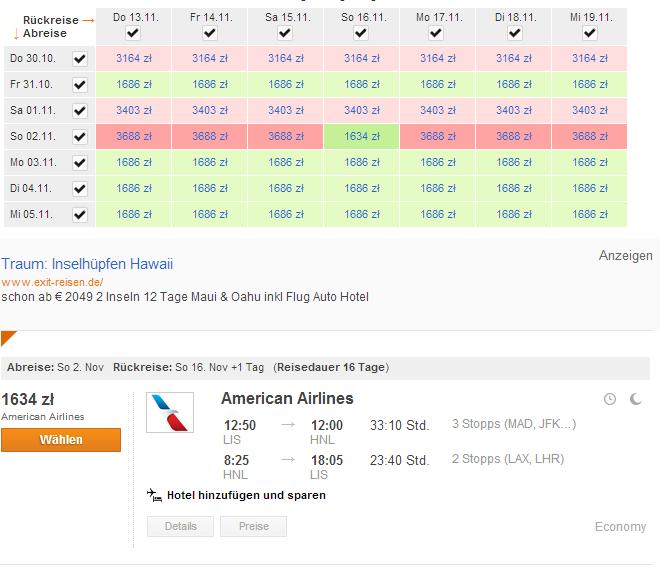Click the Economy class label
This screenshot has width=660, height=571.
point(620,527)
